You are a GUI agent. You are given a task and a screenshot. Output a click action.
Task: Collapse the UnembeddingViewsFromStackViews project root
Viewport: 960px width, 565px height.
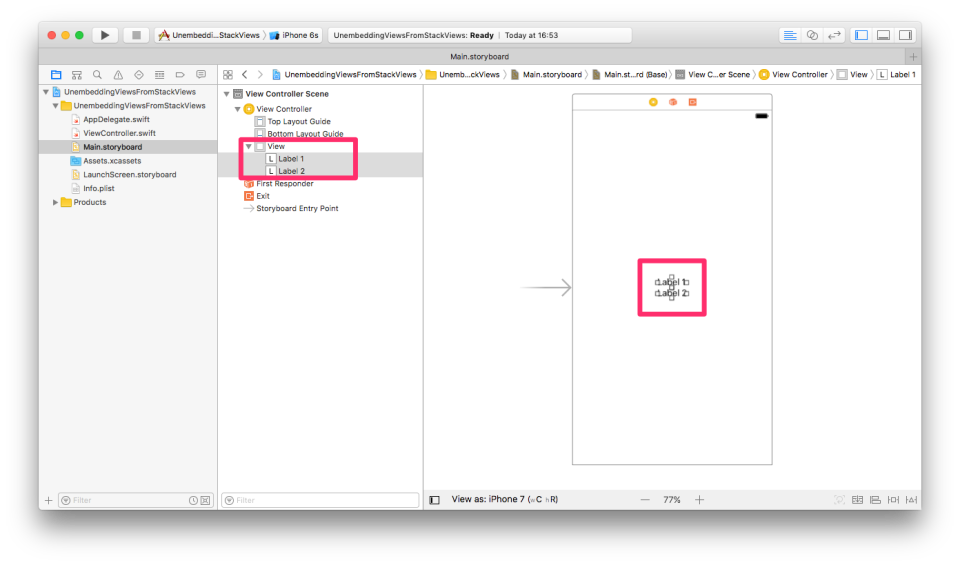(x=46, y=92)
